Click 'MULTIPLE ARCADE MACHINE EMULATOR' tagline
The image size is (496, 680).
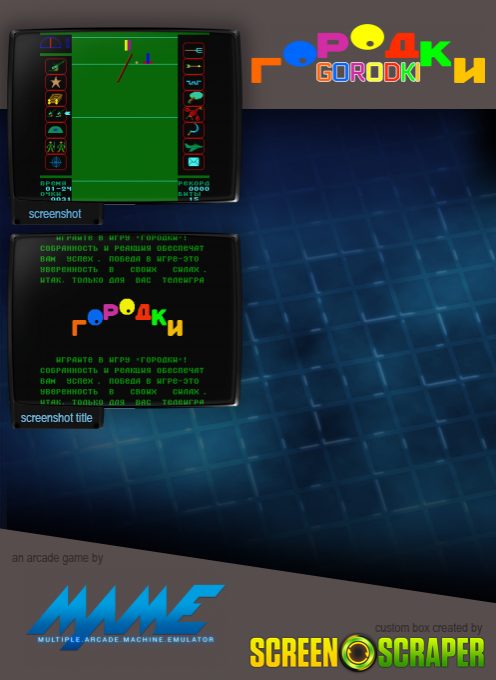click(x=126, y=639)
